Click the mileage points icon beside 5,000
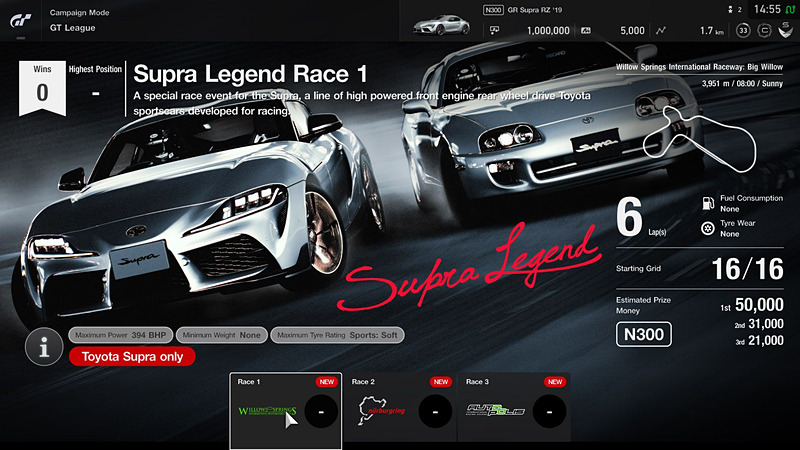The height and width of the screenshot is (450, 800). [x=586, y=31]
